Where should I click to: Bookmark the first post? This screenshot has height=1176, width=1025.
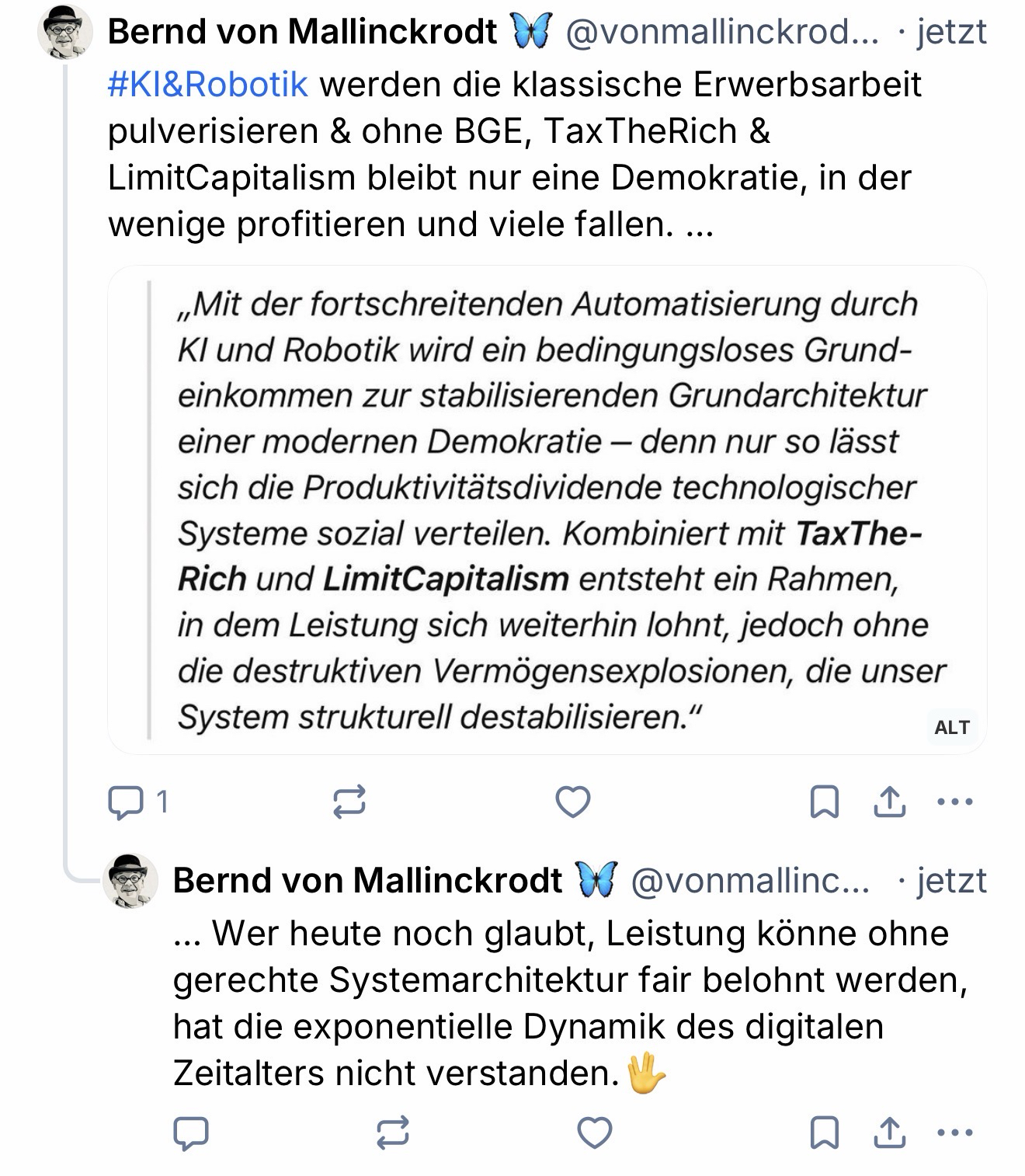point(824,802)
